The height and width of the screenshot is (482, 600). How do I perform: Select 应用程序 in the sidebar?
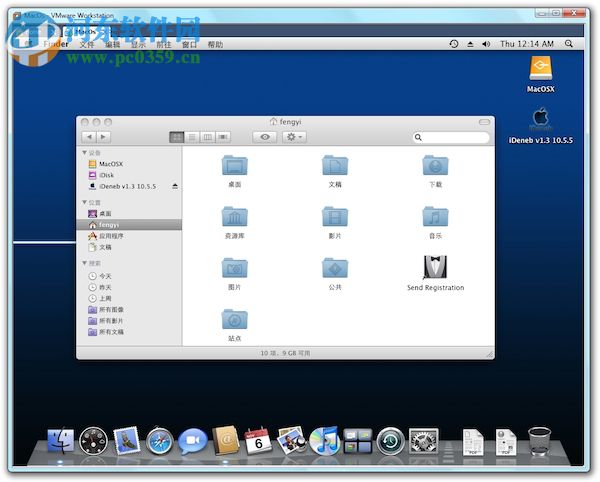click(x=111, y=236)
